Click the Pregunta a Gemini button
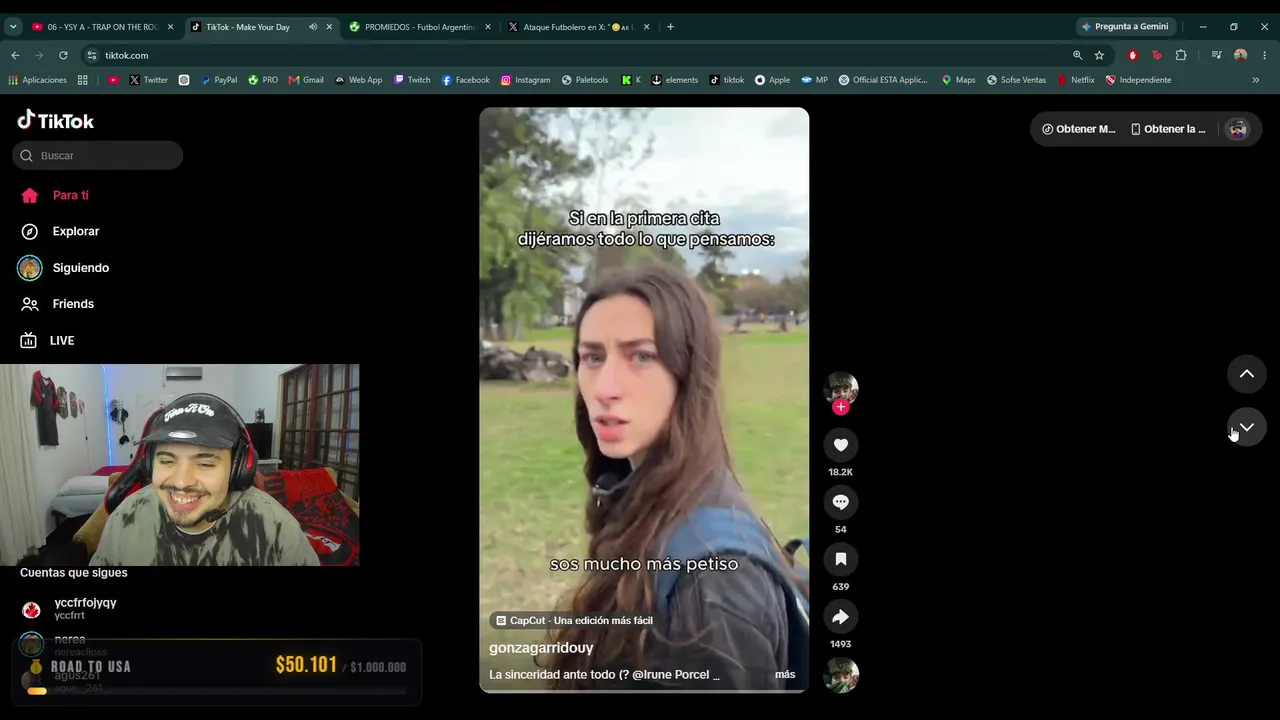1280x720 pixels. coord(1125,27)
